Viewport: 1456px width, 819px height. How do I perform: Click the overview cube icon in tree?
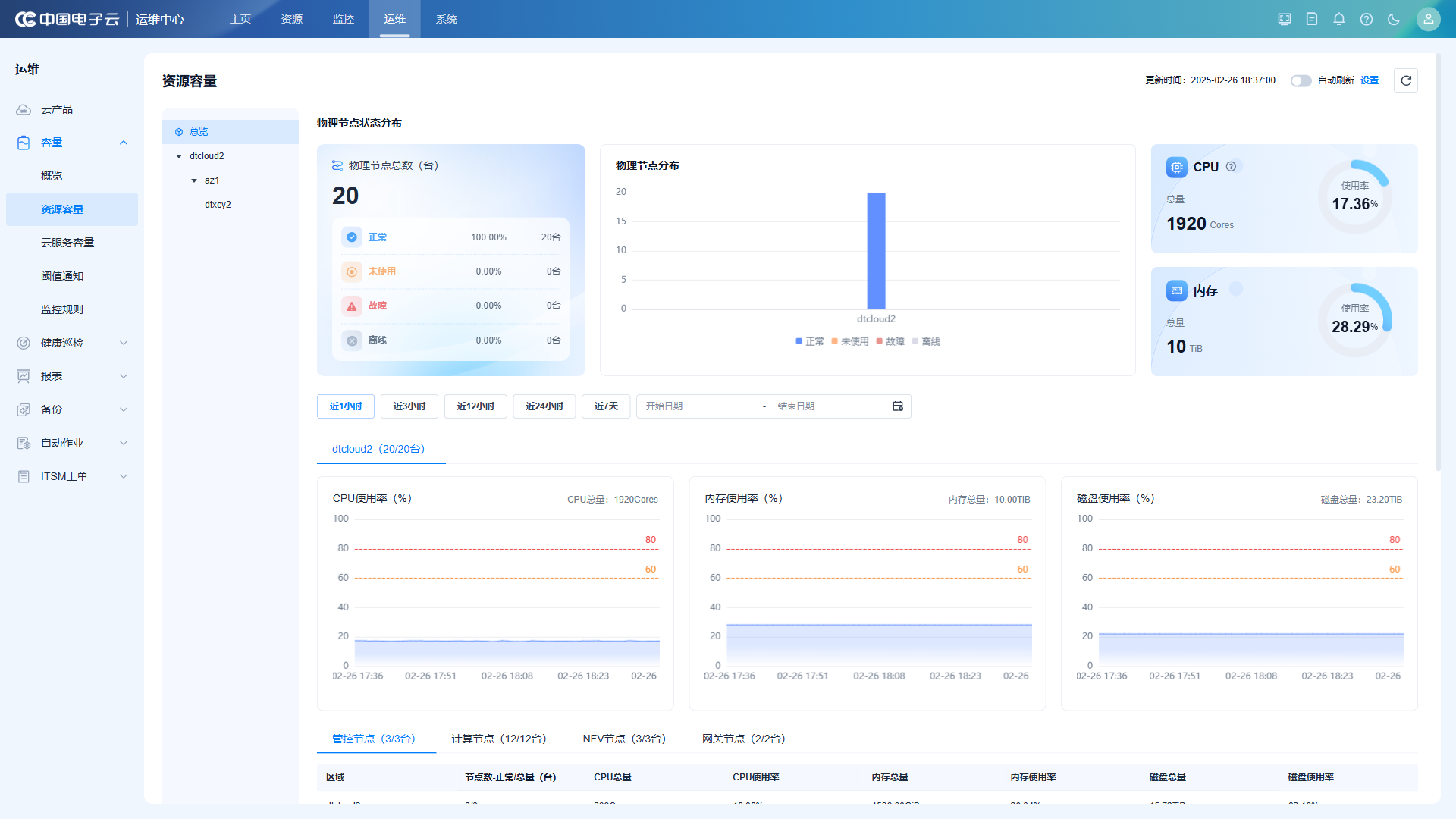[179, 132]
